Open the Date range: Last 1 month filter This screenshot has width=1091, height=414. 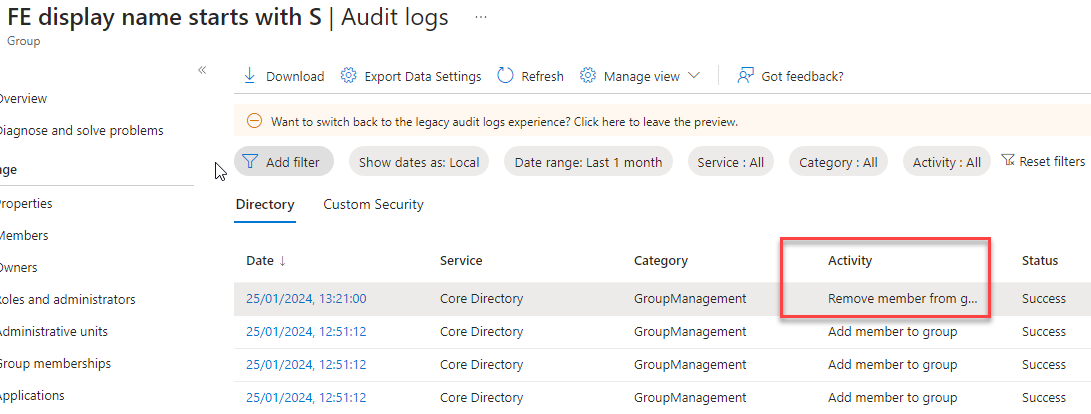pyautogui.click(x=588, y=162)
